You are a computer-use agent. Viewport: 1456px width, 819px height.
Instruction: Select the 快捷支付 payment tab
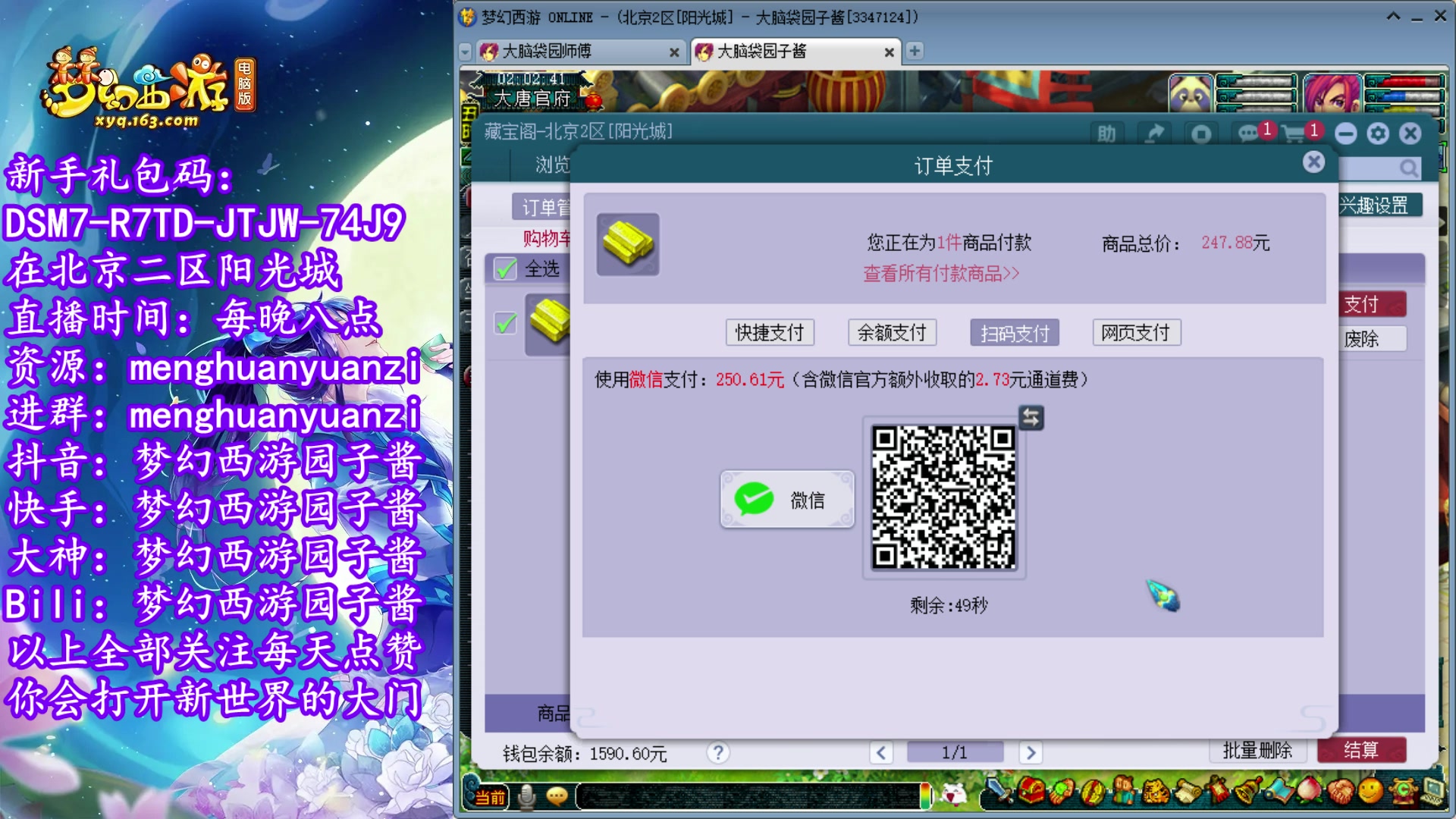[770, 332]
